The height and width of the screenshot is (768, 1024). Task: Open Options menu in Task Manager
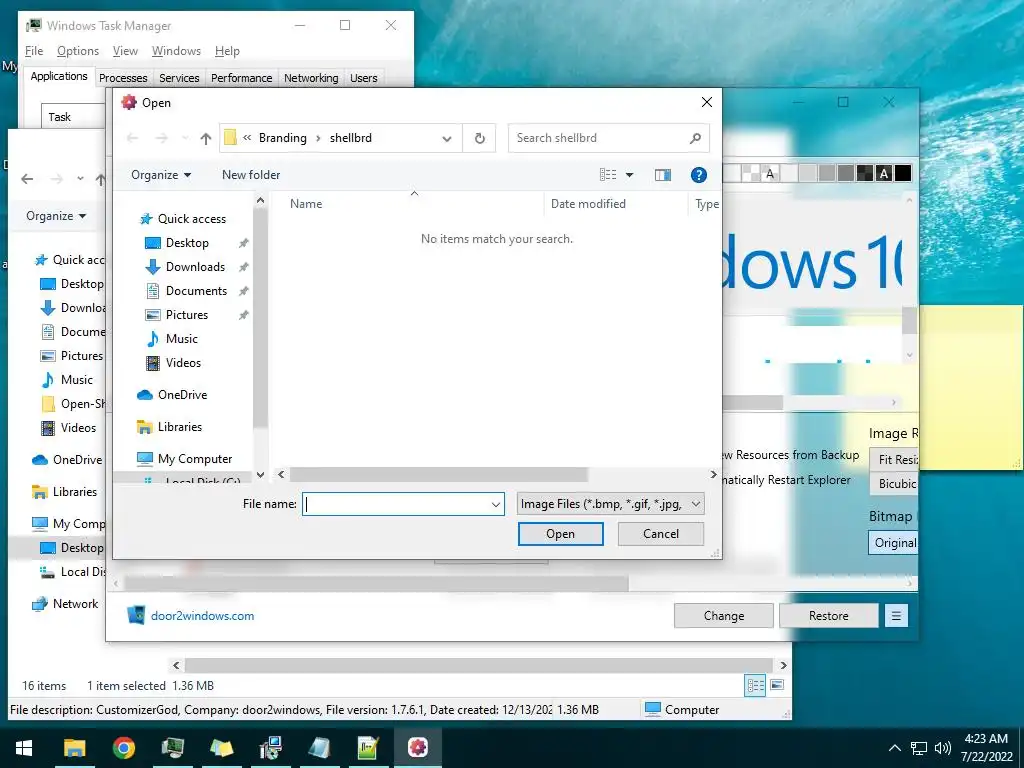pos(78,51)
